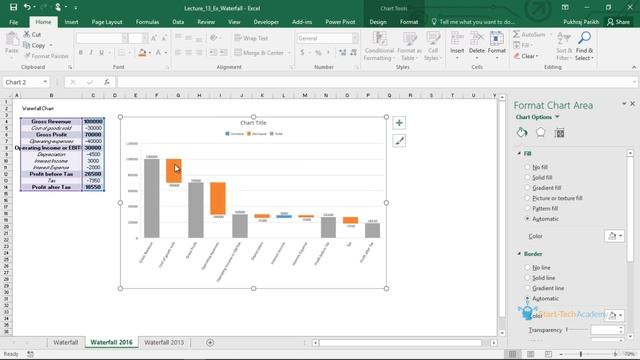Image resolution: width=640 pixels, height=360 pixels.
Task: Open the chart Design tab
Action: (x=378, y=22)
